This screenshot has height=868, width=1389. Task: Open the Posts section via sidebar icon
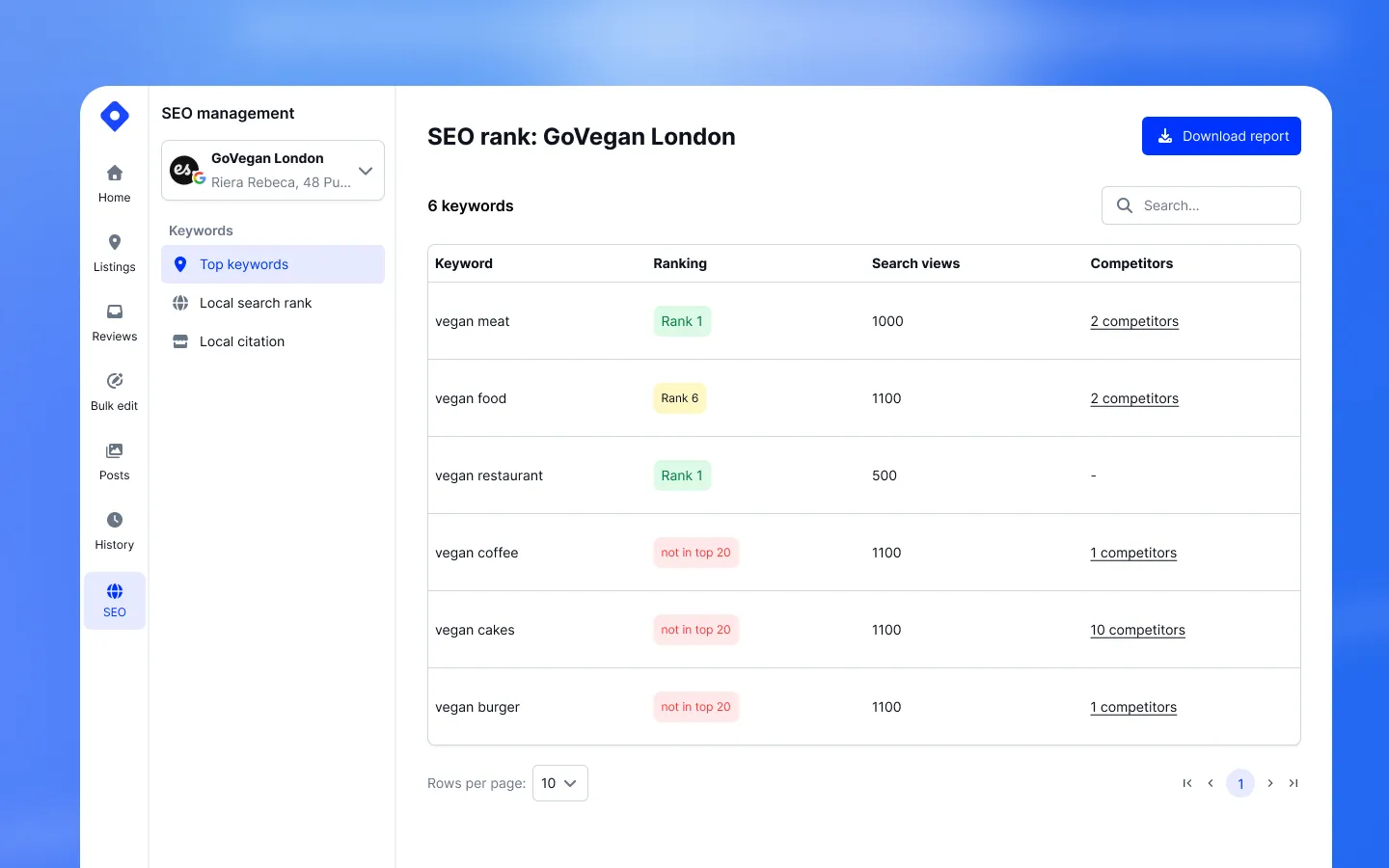(x=114, y=460)
